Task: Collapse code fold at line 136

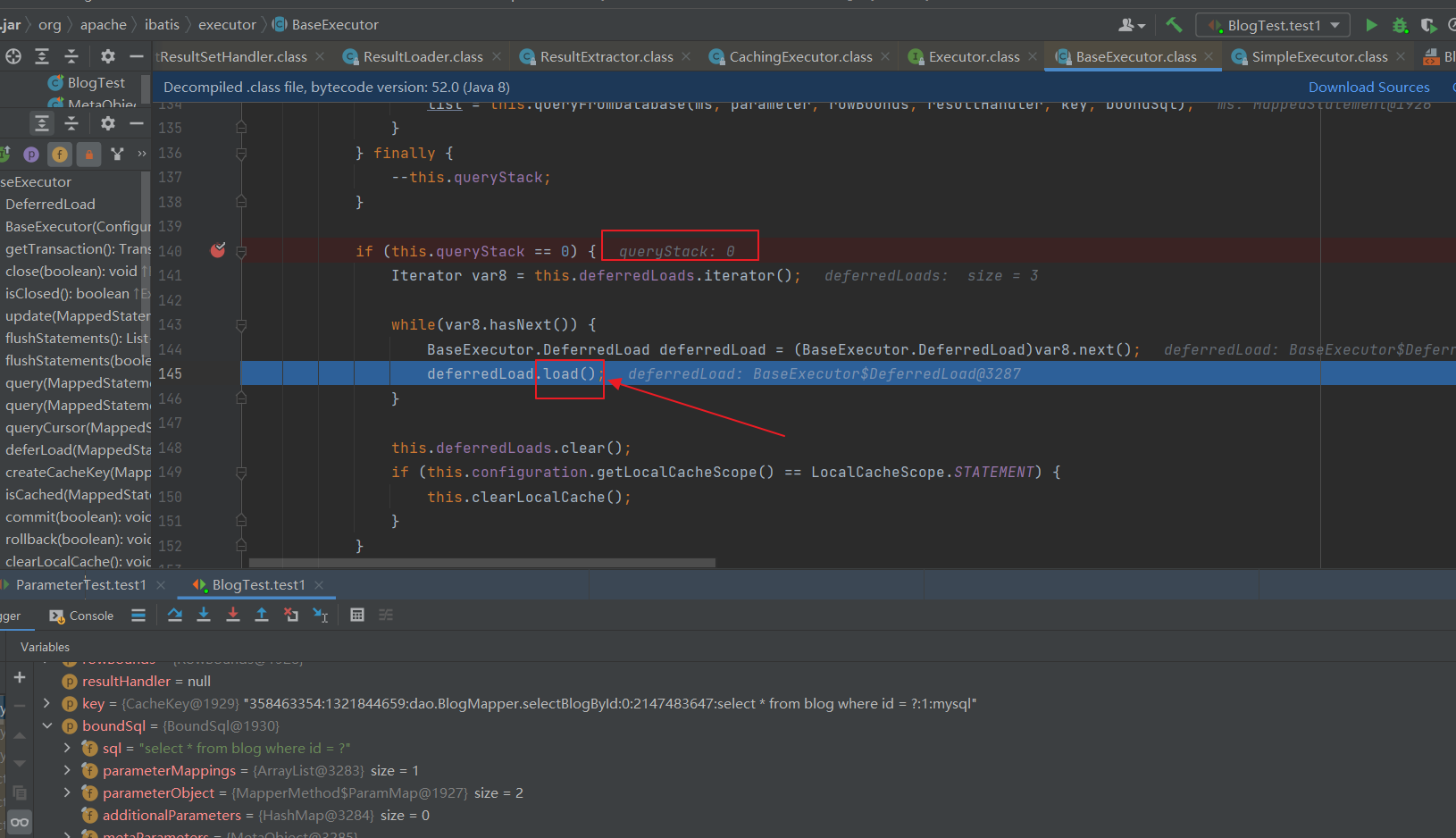Action: coord(241,154)
